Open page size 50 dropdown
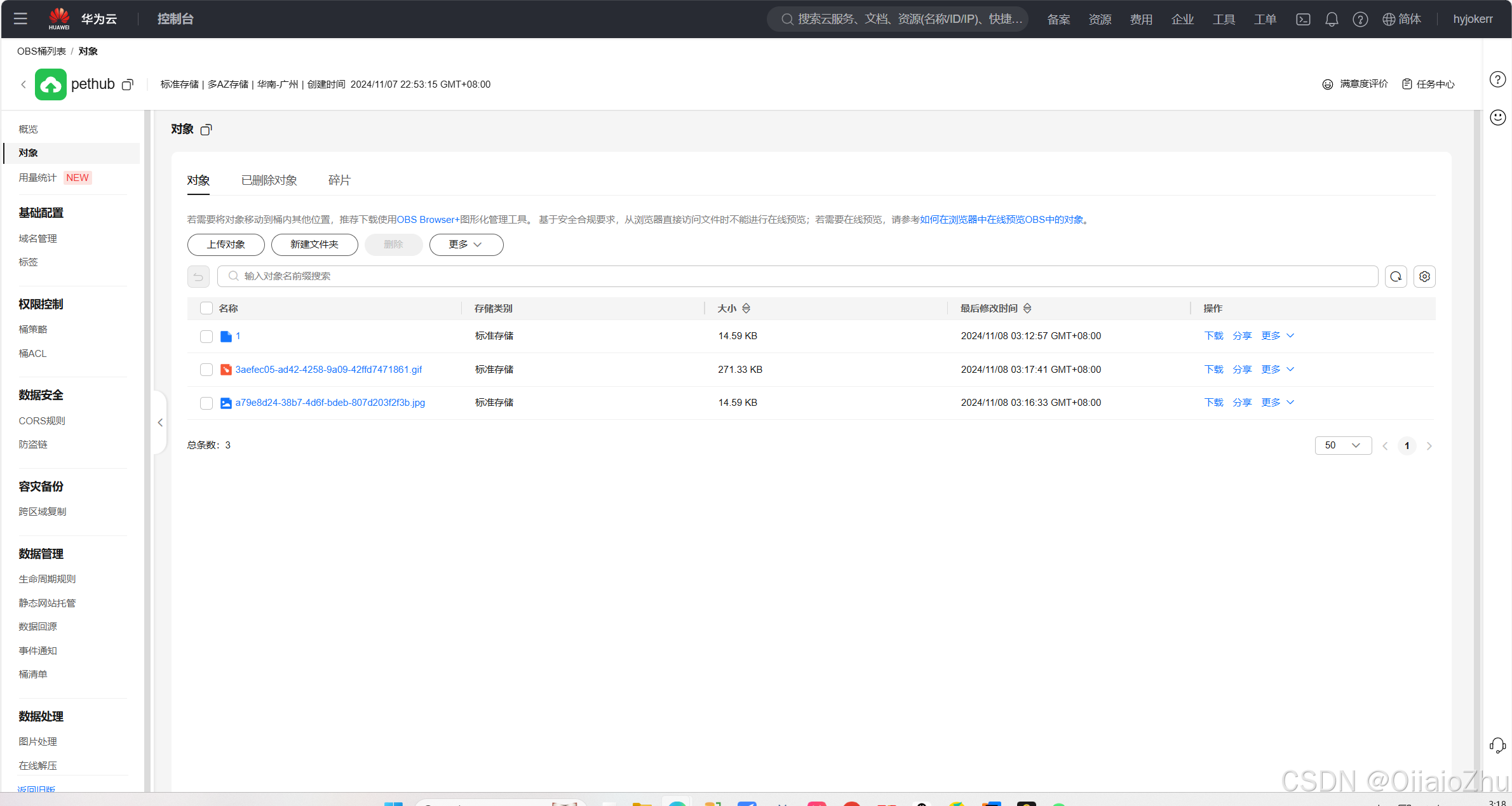1512x806 pixels. (1342, 445)
